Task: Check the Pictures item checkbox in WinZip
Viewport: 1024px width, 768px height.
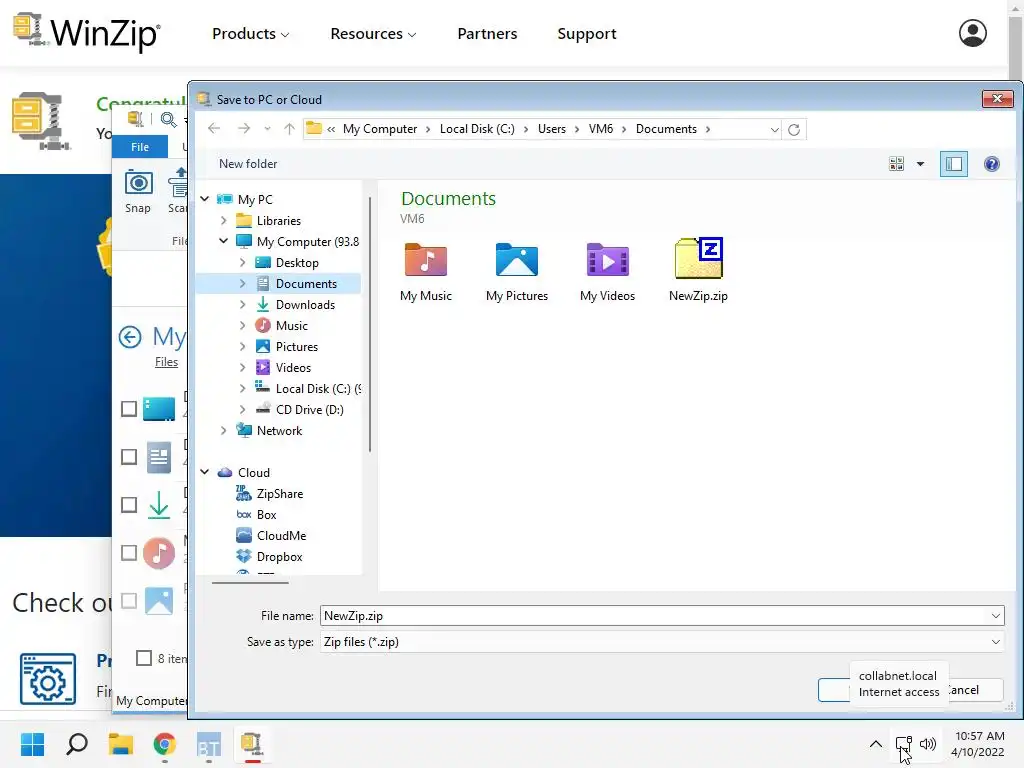Action: [x=129, y=601]
